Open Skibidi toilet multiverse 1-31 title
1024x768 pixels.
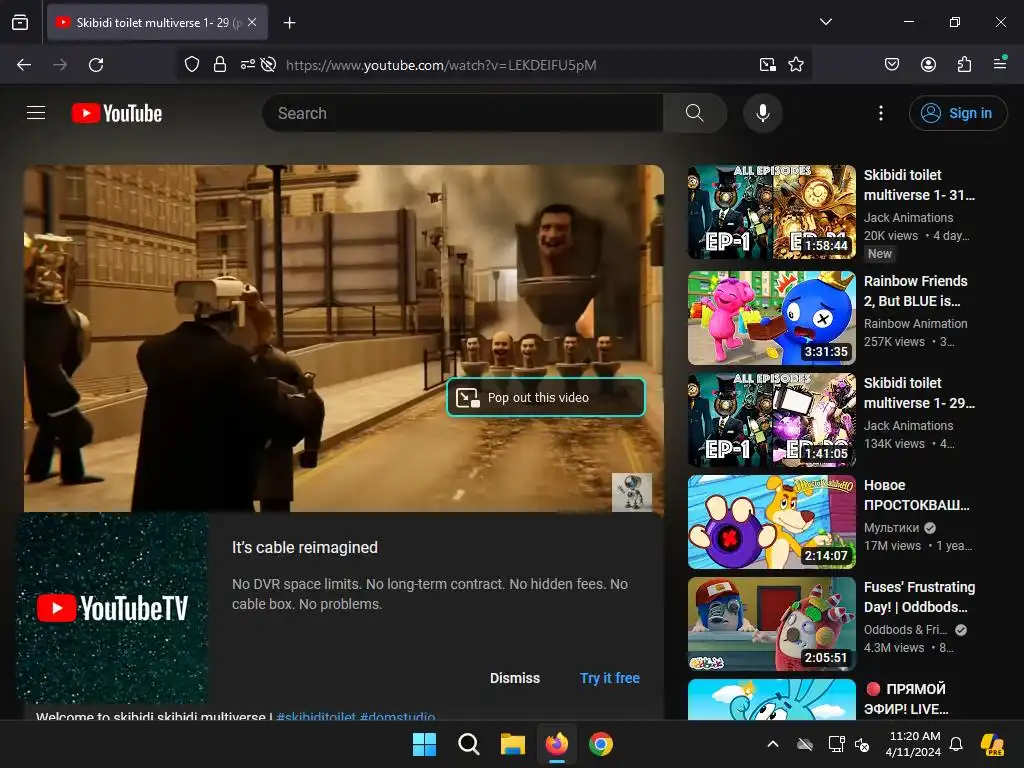tap(919, 185)
